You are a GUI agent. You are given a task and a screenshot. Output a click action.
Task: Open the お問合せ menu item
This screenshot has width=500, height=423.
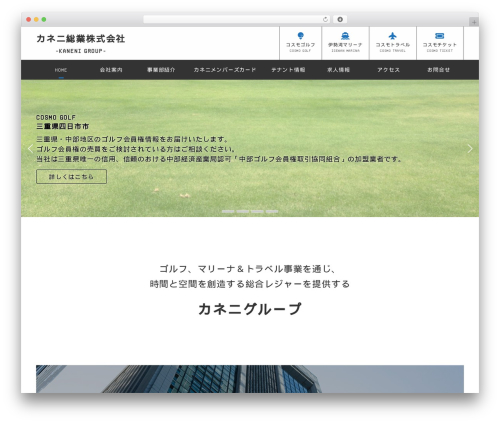click(x=438, y=70)
